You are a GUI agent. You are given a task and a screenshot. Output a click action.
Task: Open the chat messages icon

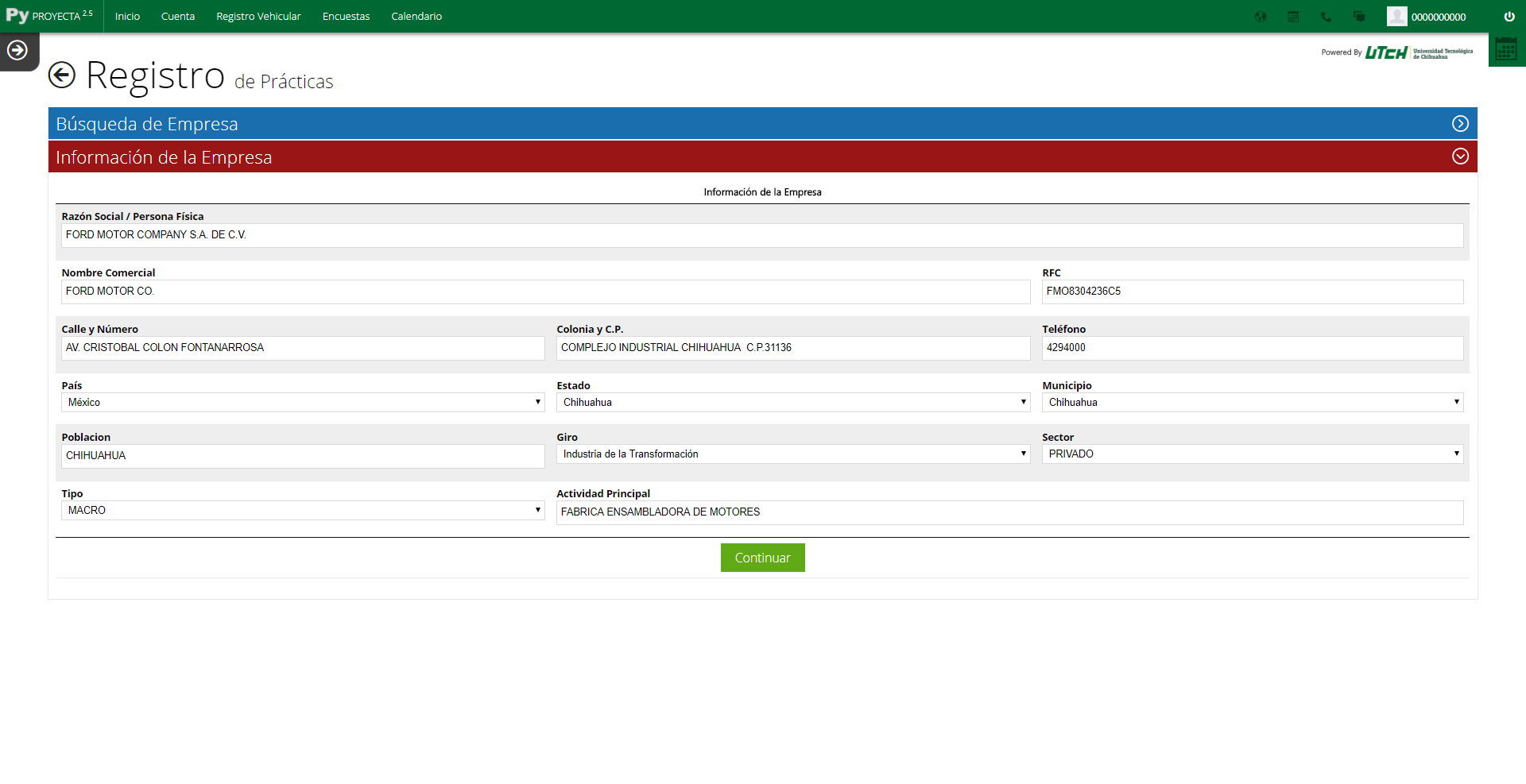click(1359, 17)
